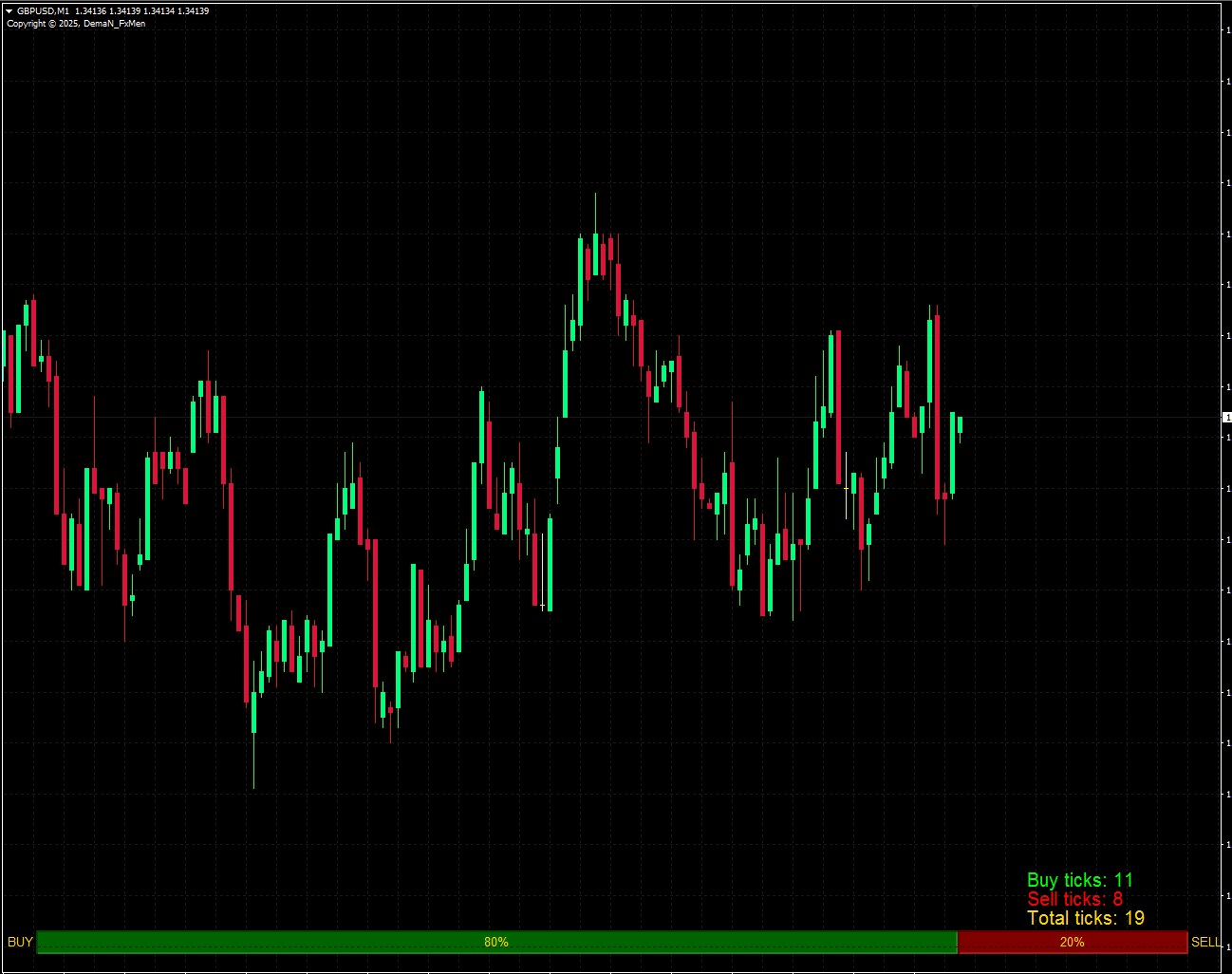
Task: Select the 'Sell ticks: 8' readout
Action: pyautogui.click(x=1075, y=899)
